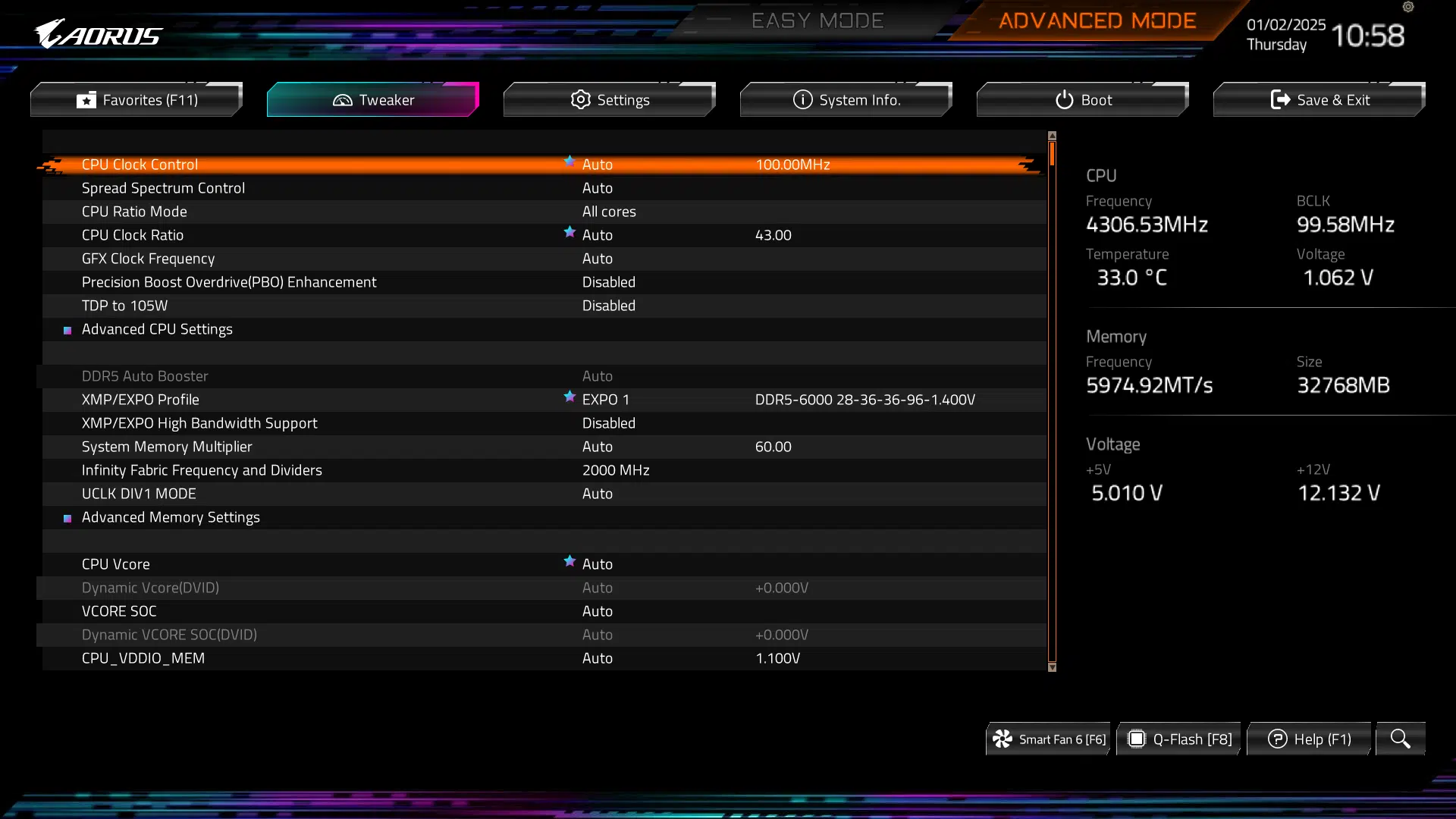Click favorite star next to XMP/EXPO Profile
1456x819 pixels.
[x=570, y=396]
